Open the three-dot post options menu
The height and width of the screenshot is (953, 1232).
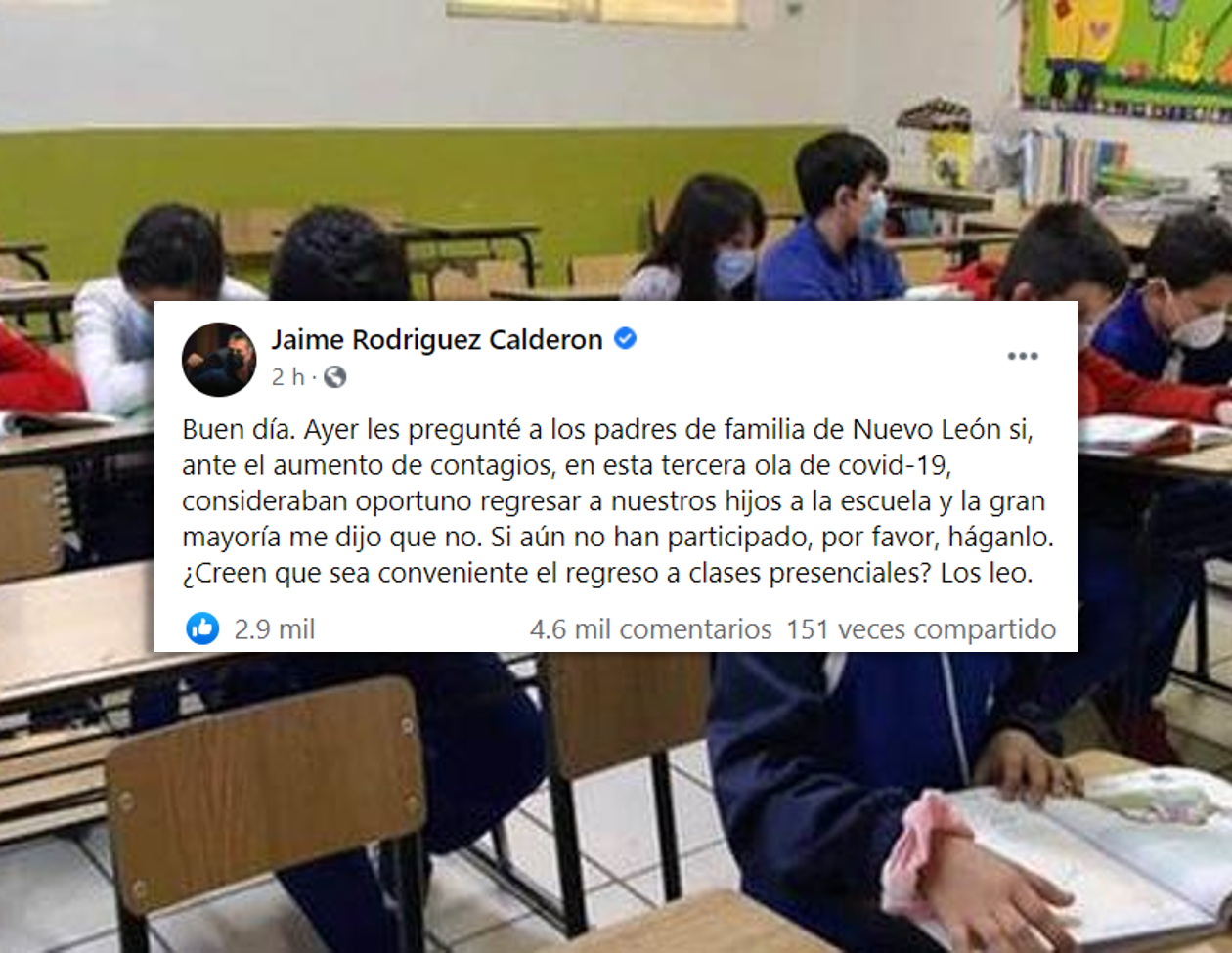(x=1023, y=356)
